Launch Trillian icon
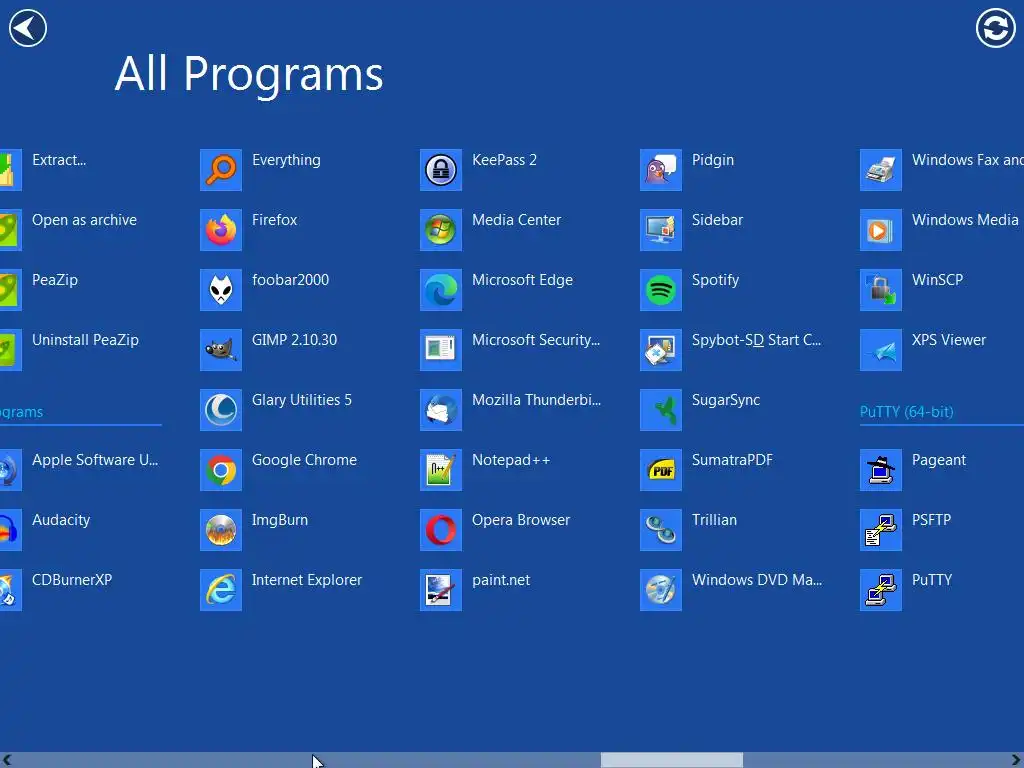The image size is (1024, 768). point(661,530)
